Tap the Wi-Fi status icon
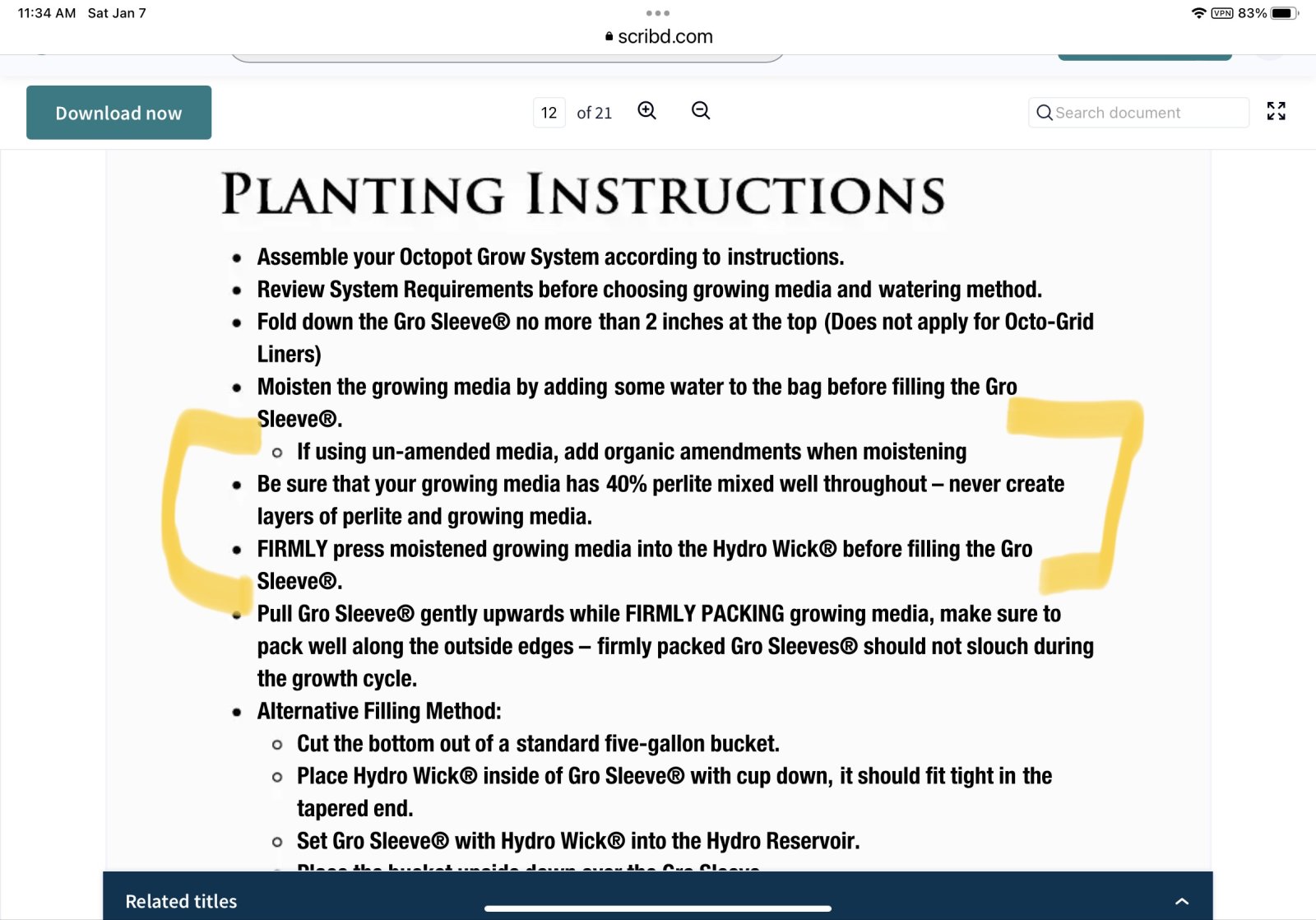The width and height of the screenshot is (1316, 920). click(1198, 13)
